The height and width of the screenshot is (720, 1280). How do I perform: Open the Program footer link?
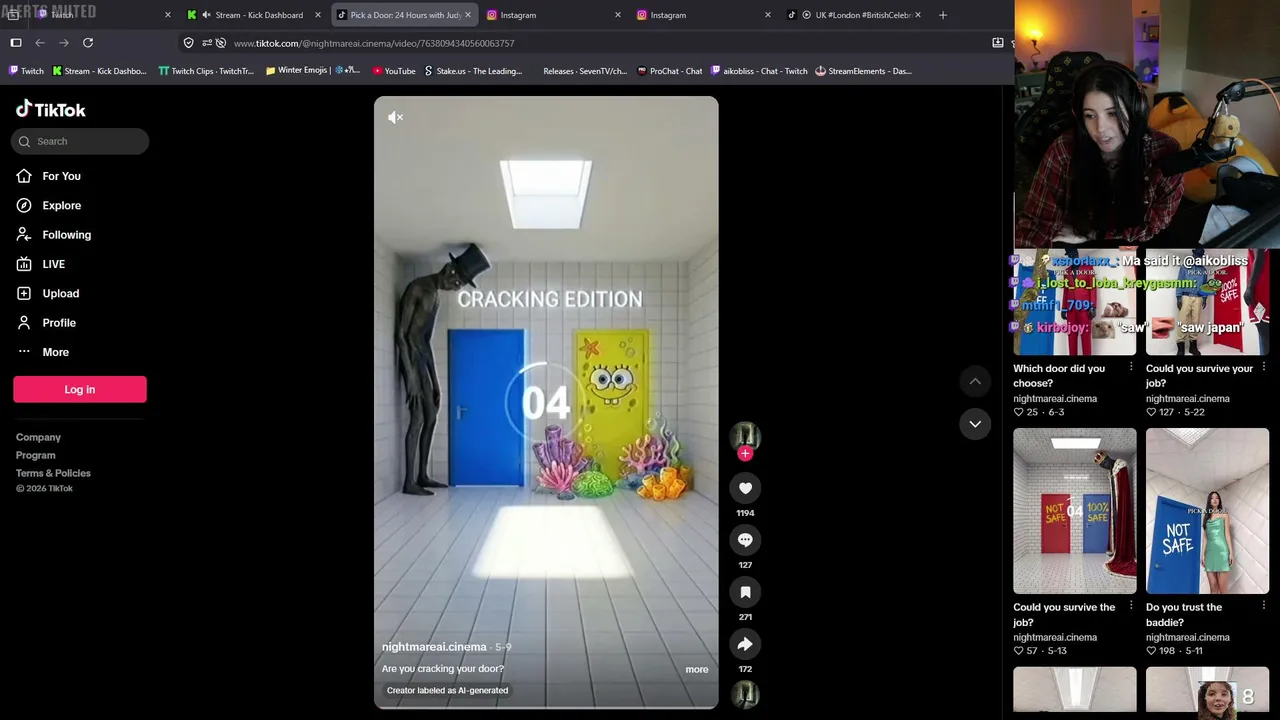(x=35, y=455)
